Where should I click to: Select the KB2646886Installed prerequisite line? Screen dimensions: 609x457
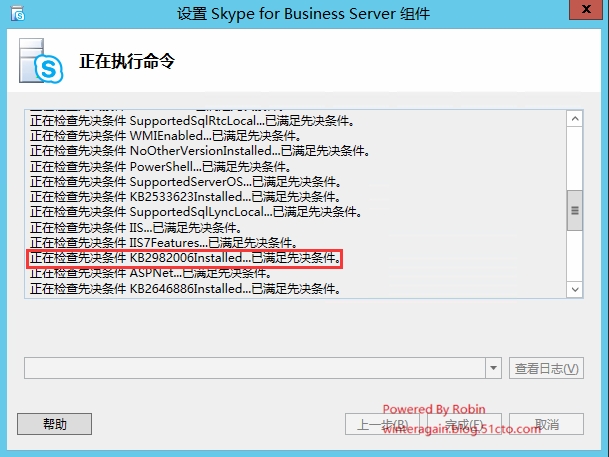click(x=186, y=289)
